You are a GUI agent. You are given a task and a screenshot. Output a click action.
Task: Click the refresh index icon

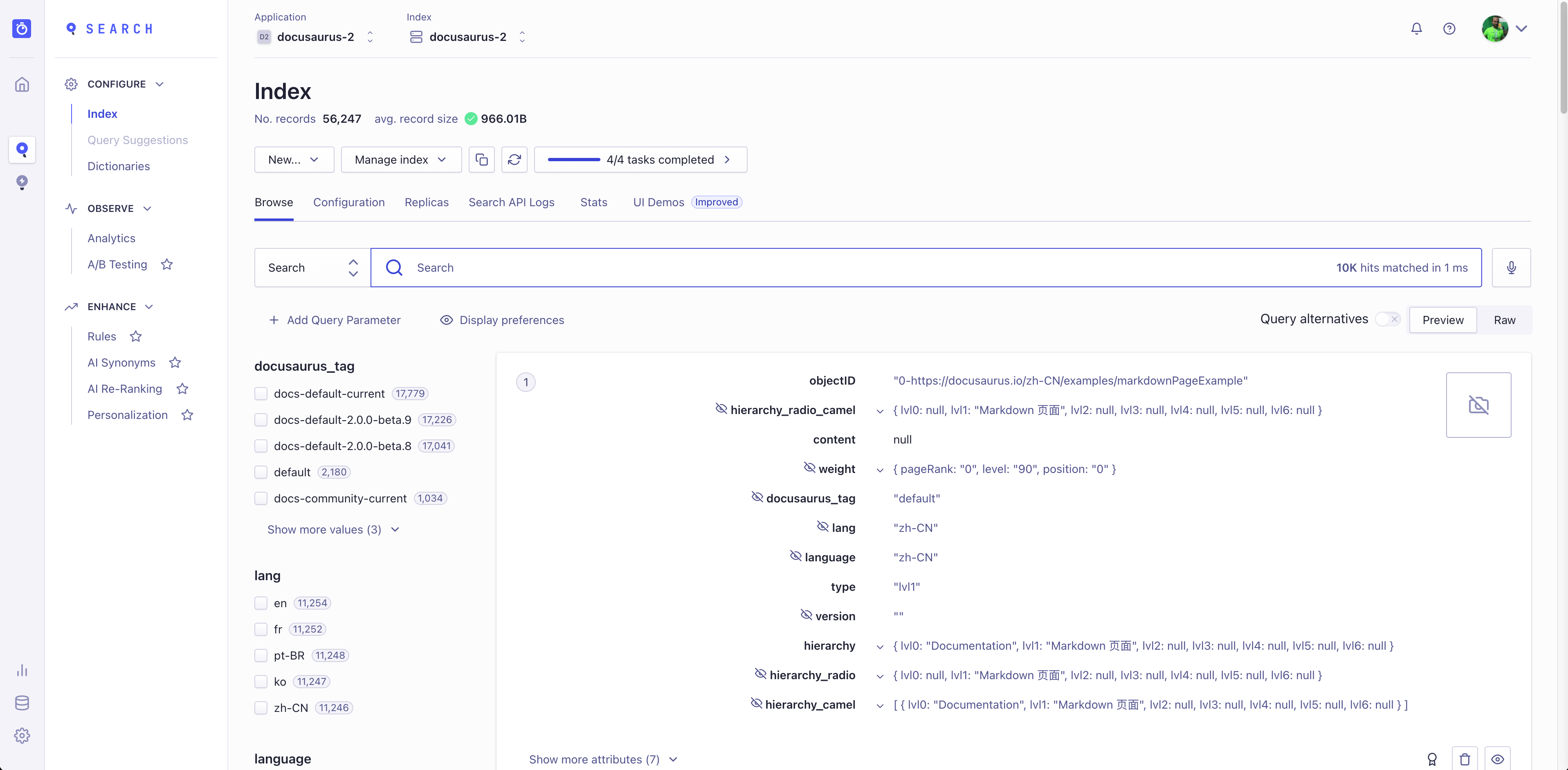tap(514, 160)
